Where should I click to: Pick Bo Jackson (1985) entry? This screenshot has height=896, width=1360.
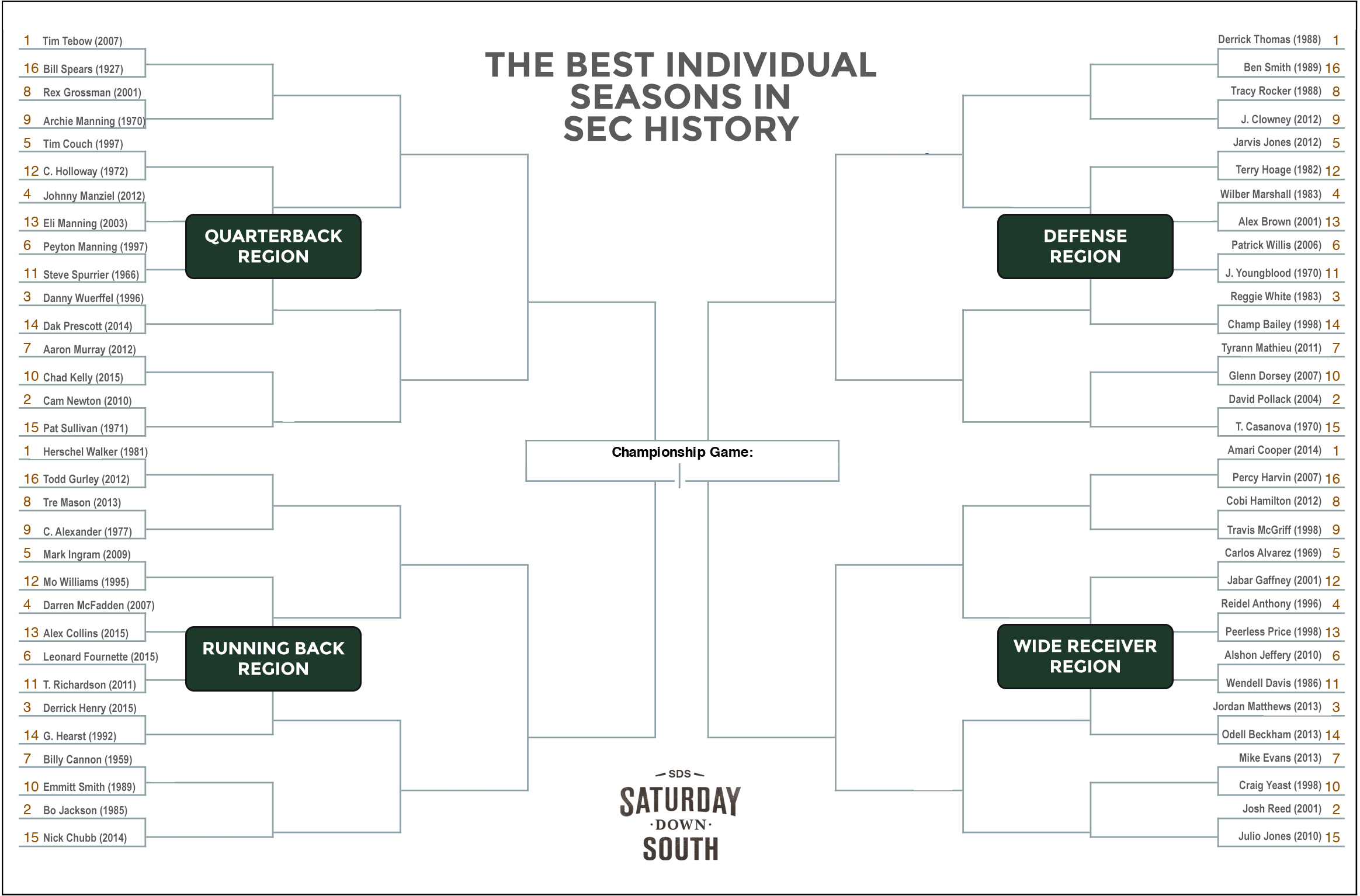[85, 810]
